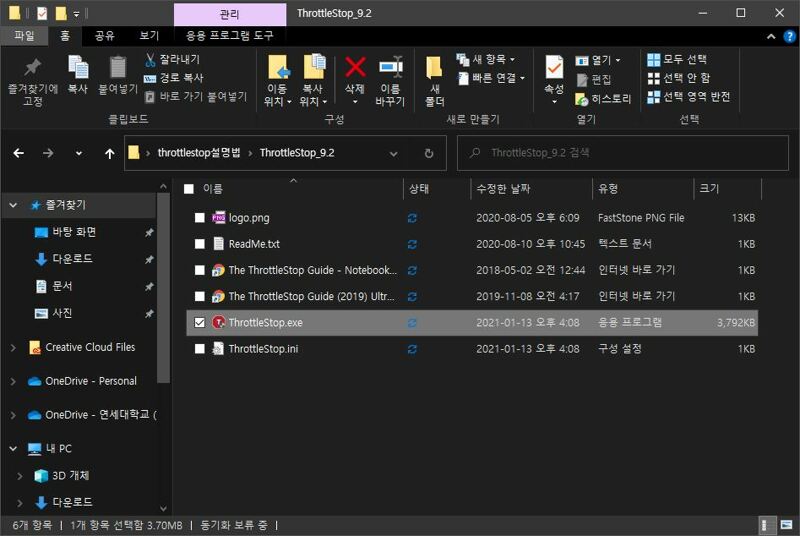Open 이동 위치 (Move to) dropdown

point(278,81)
